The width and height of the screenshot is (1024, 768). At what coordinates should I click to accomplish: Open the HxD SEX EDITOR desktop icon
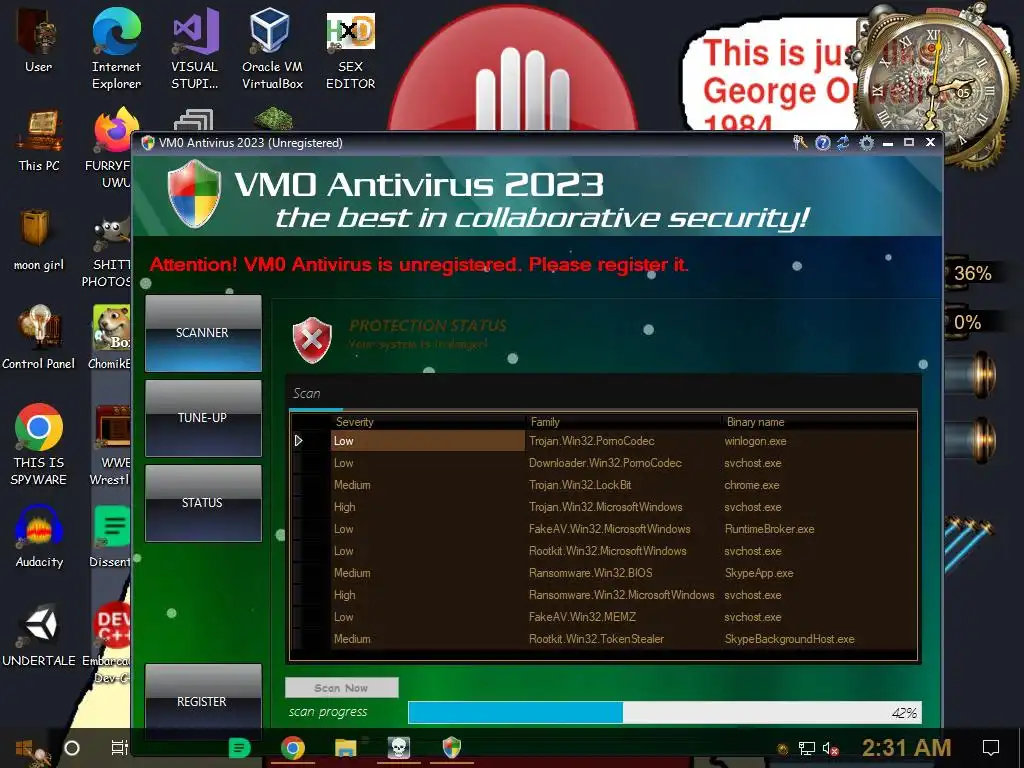351,49
